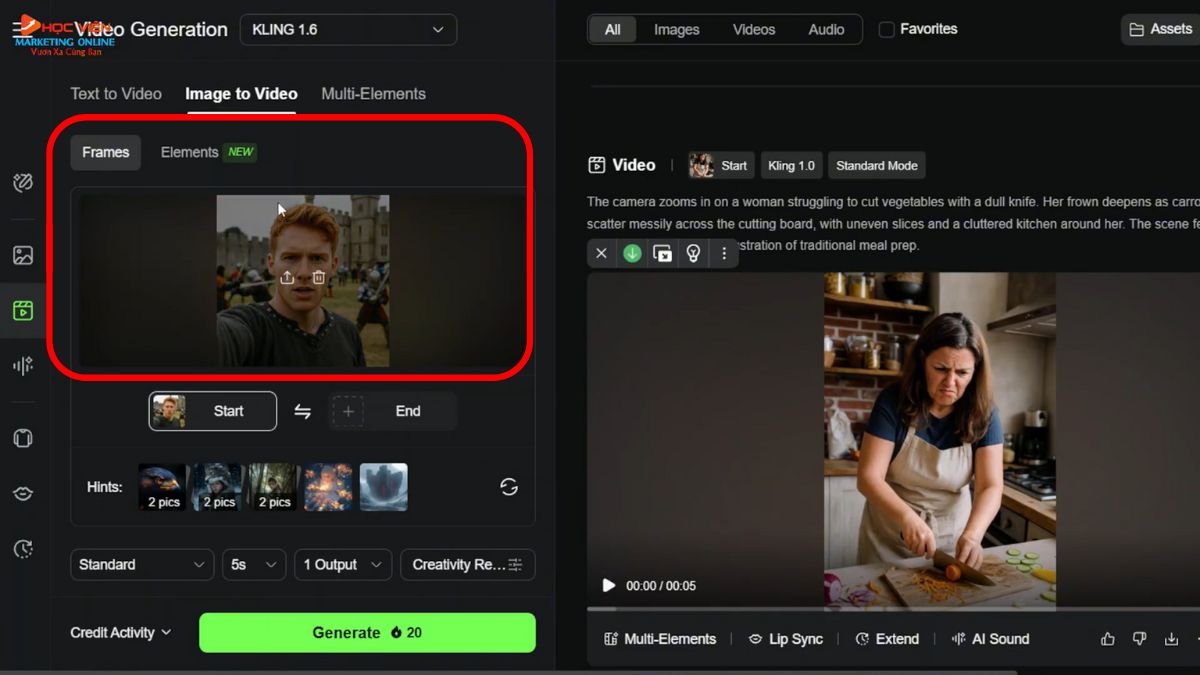Enable the Favorites checkbox
Image resolution: width=1200 pixels, height=675 pixels.
886,29
